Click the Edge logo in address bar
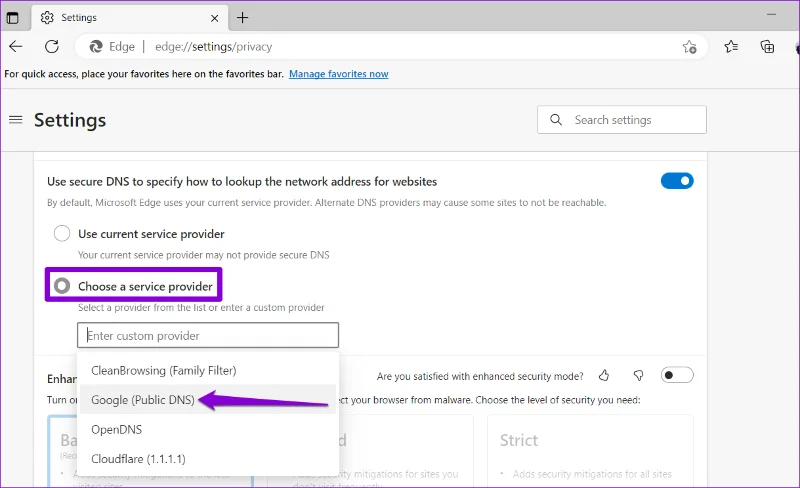800x488 pixels. coord(96,47)
